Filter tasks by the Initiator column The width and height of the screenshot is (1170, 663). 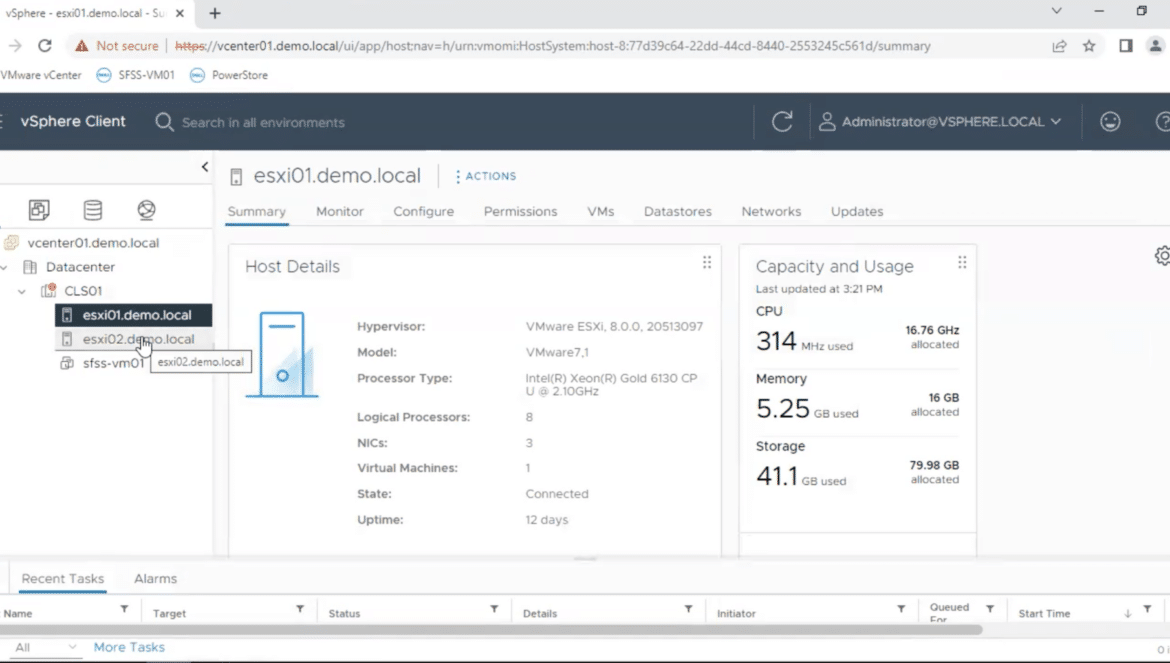tap(901, 609)
